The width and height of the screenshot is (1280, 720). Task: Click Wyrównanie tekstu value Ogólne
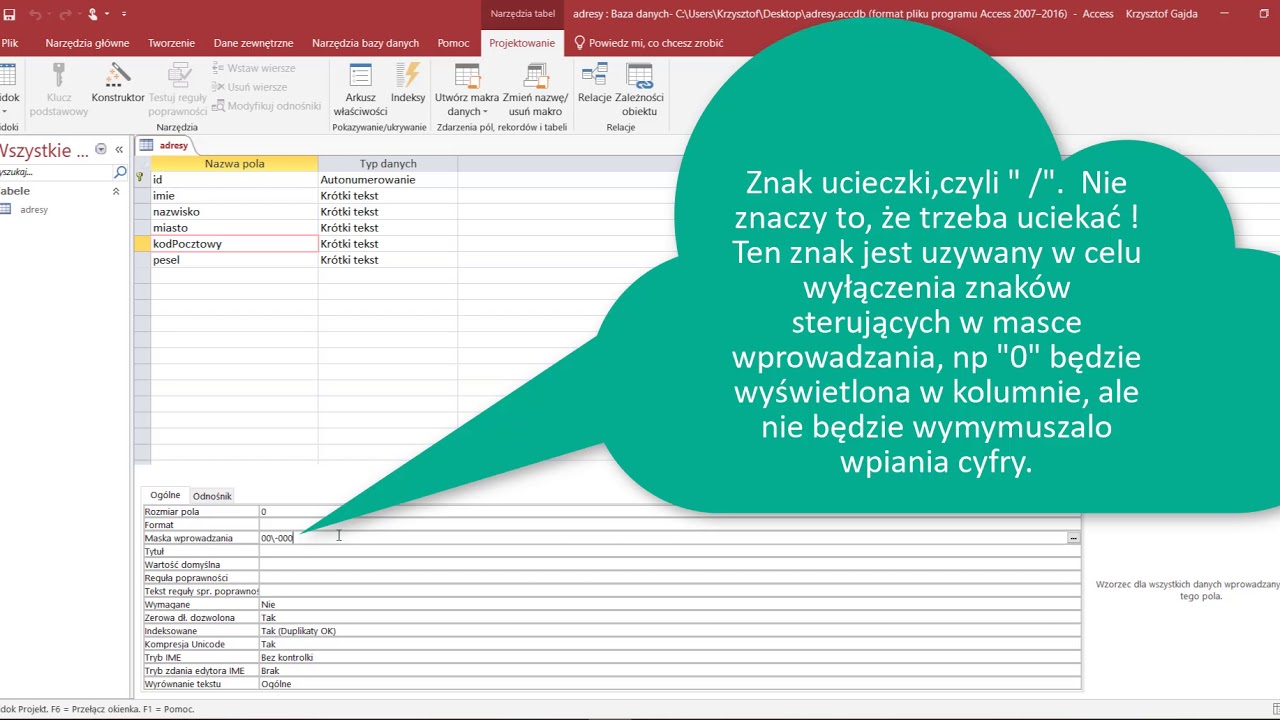[669, 684]
